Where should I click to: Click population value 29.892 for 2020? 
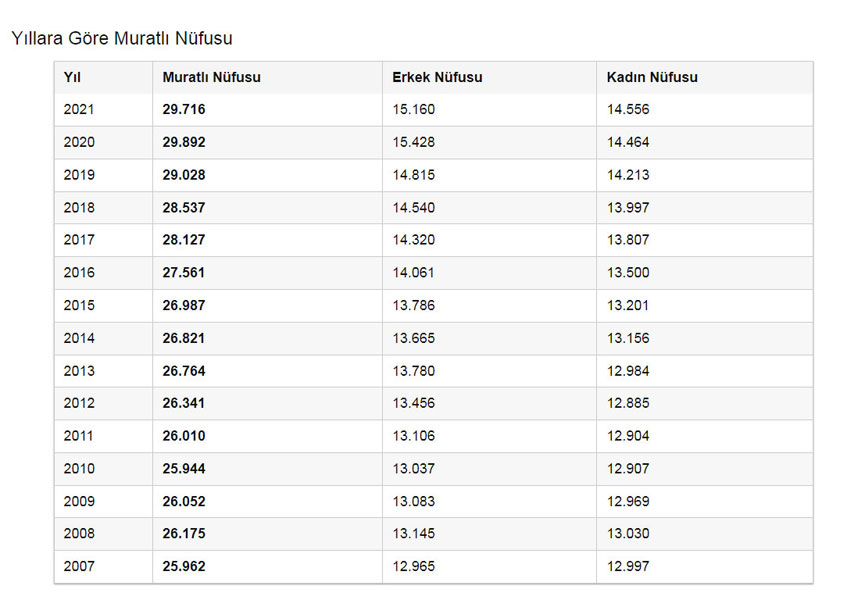(x=184, y=143)
